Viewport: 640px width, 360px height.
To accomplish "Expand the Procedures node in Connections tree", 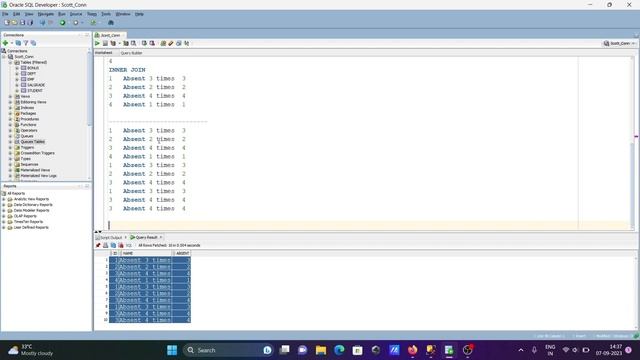I will click(x=11, y=119).
